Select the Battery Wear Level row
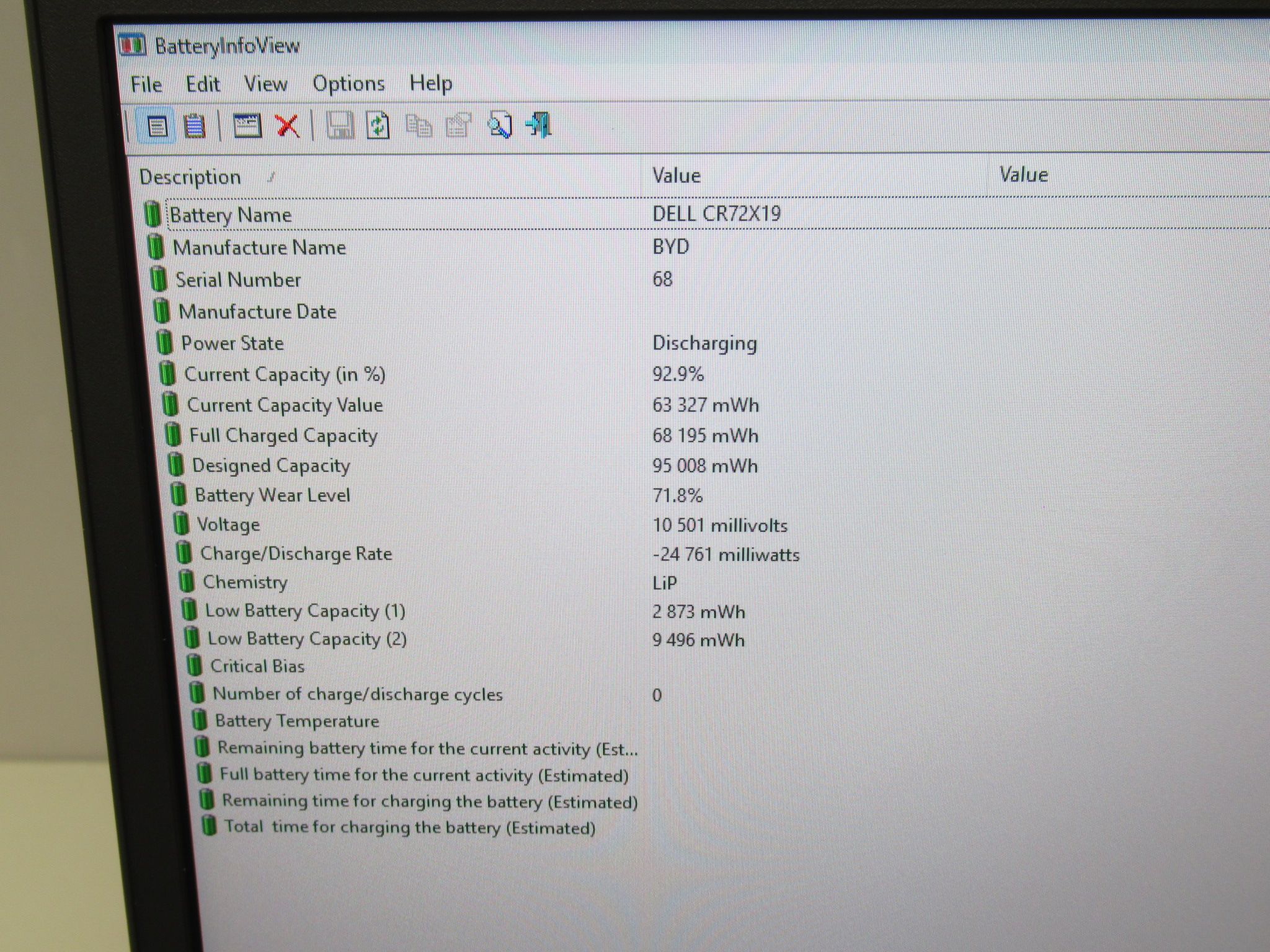The image size is (1270, 952). tap(719, 495)
